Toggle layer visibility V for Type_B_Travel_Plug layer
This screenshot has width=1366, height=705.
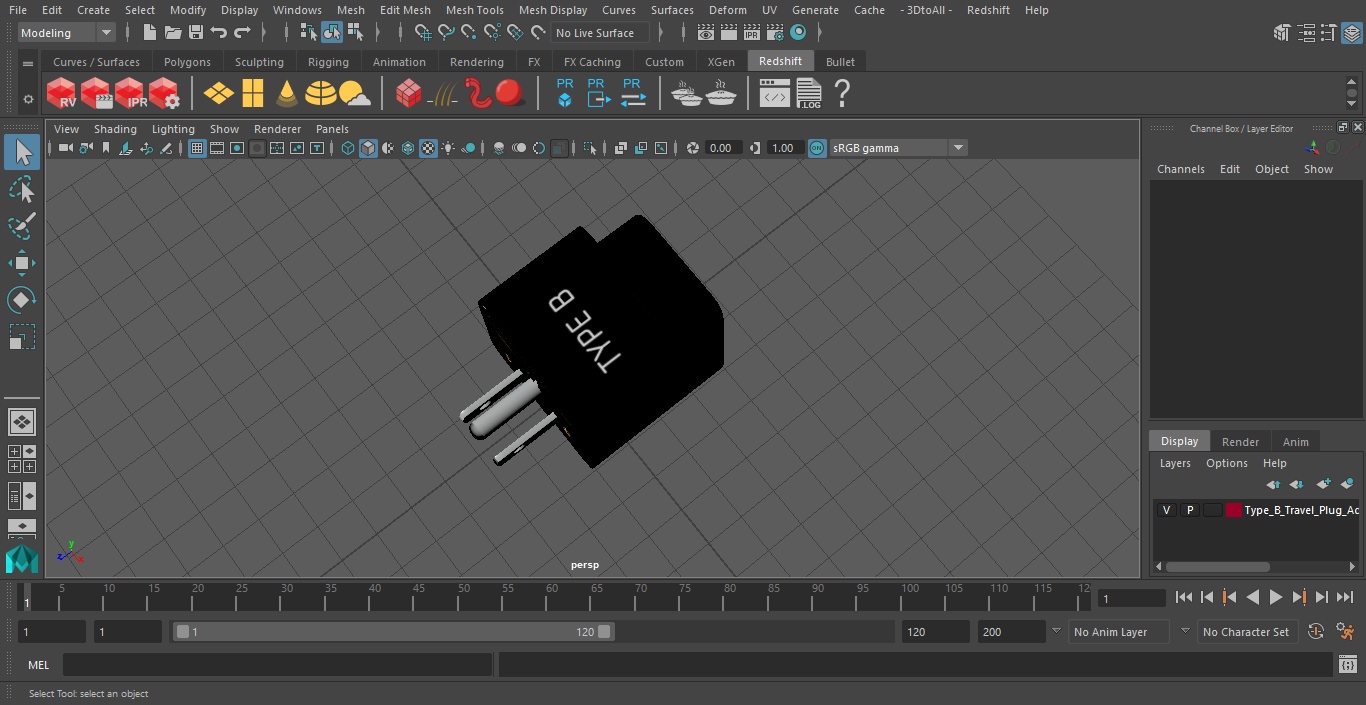[x=1166, y=510]
